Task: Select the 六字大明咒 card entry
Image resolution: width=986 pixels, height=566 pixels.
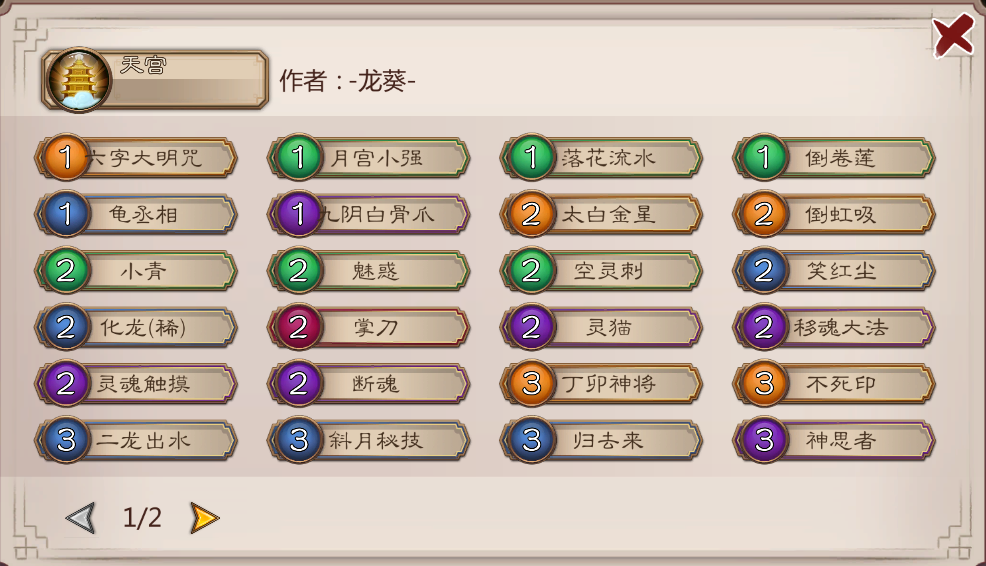Action: 136,157
